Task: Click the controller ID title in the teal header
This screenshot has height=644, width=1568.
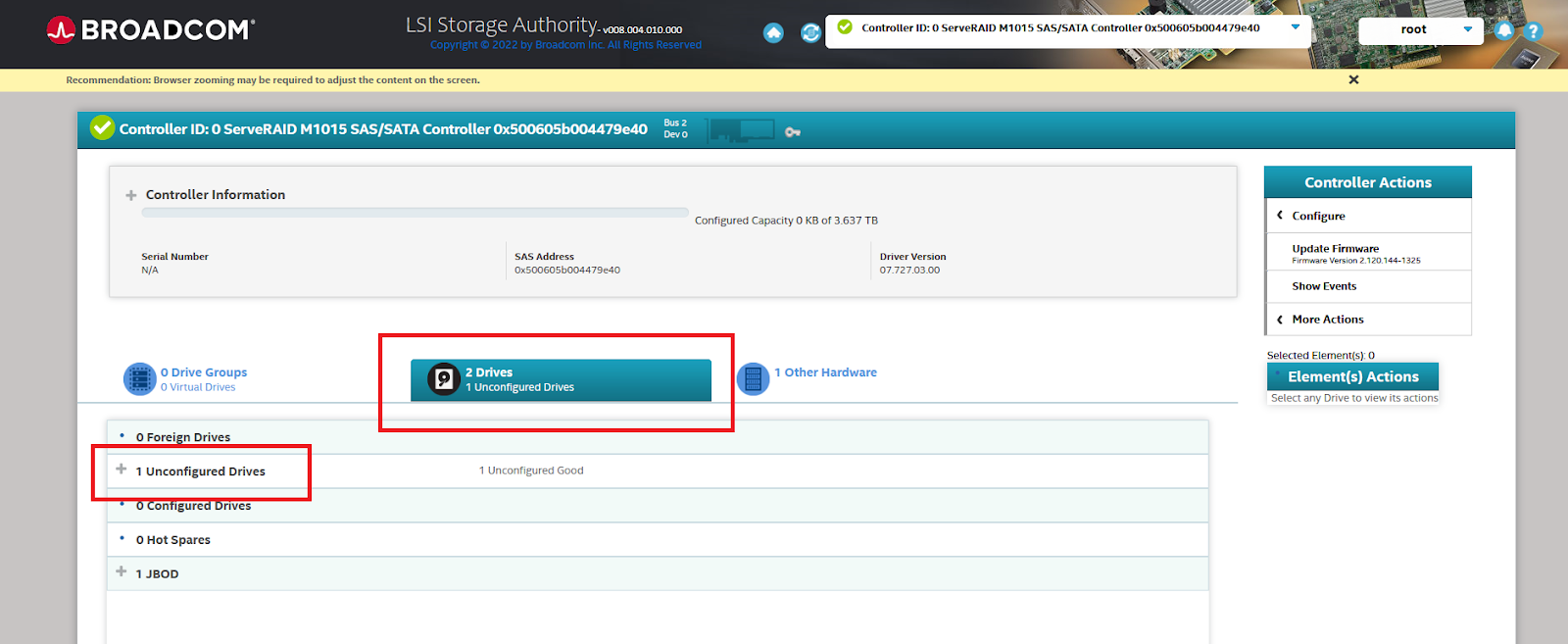Action: click(x=383, y=129)
